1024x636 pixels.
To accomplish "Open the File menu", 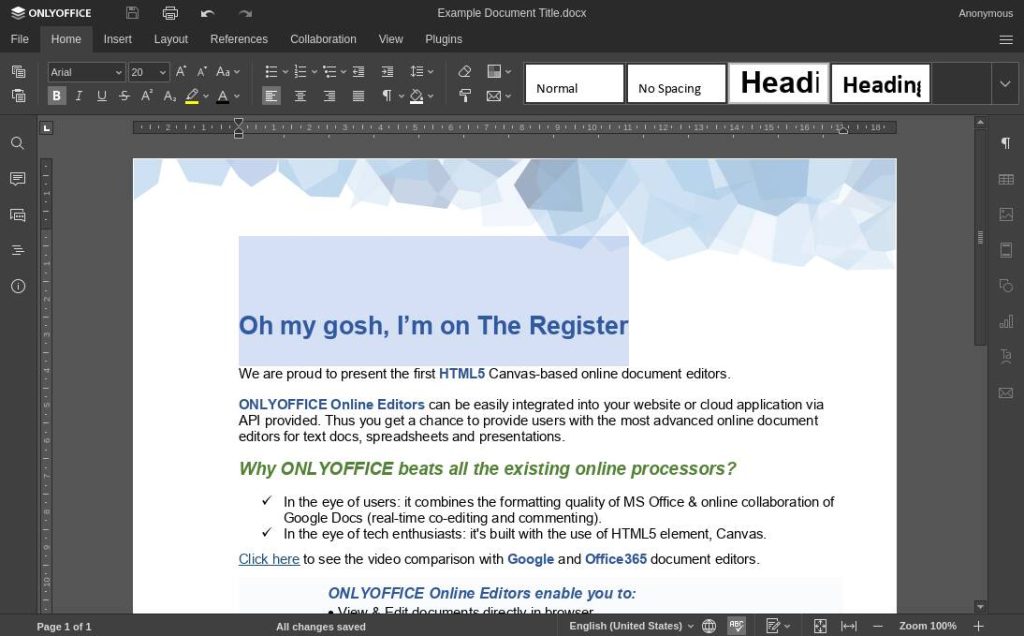I will 20,39.
